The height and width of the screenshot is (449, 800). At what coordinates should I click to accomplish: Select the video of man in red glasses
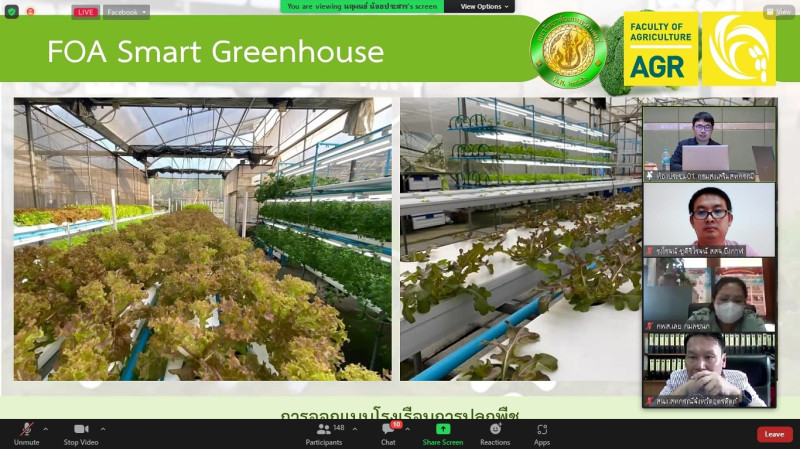click(709, 219)
